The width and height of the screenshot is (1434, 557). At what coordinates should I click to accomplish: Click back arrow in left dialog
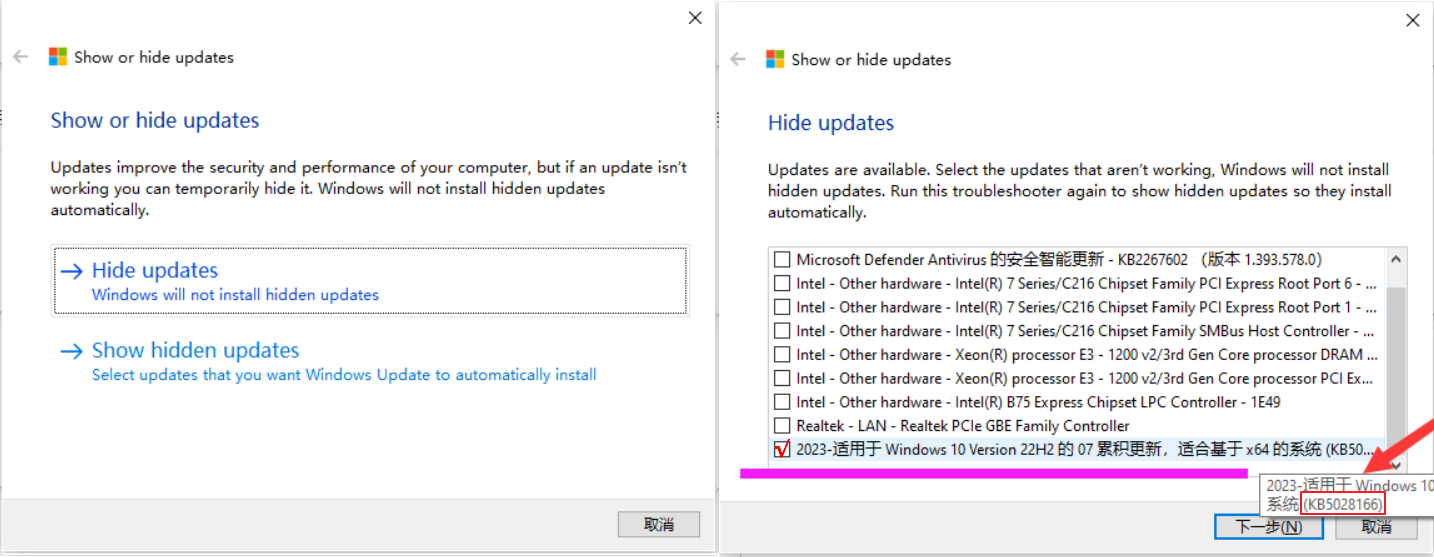point(21,57)
